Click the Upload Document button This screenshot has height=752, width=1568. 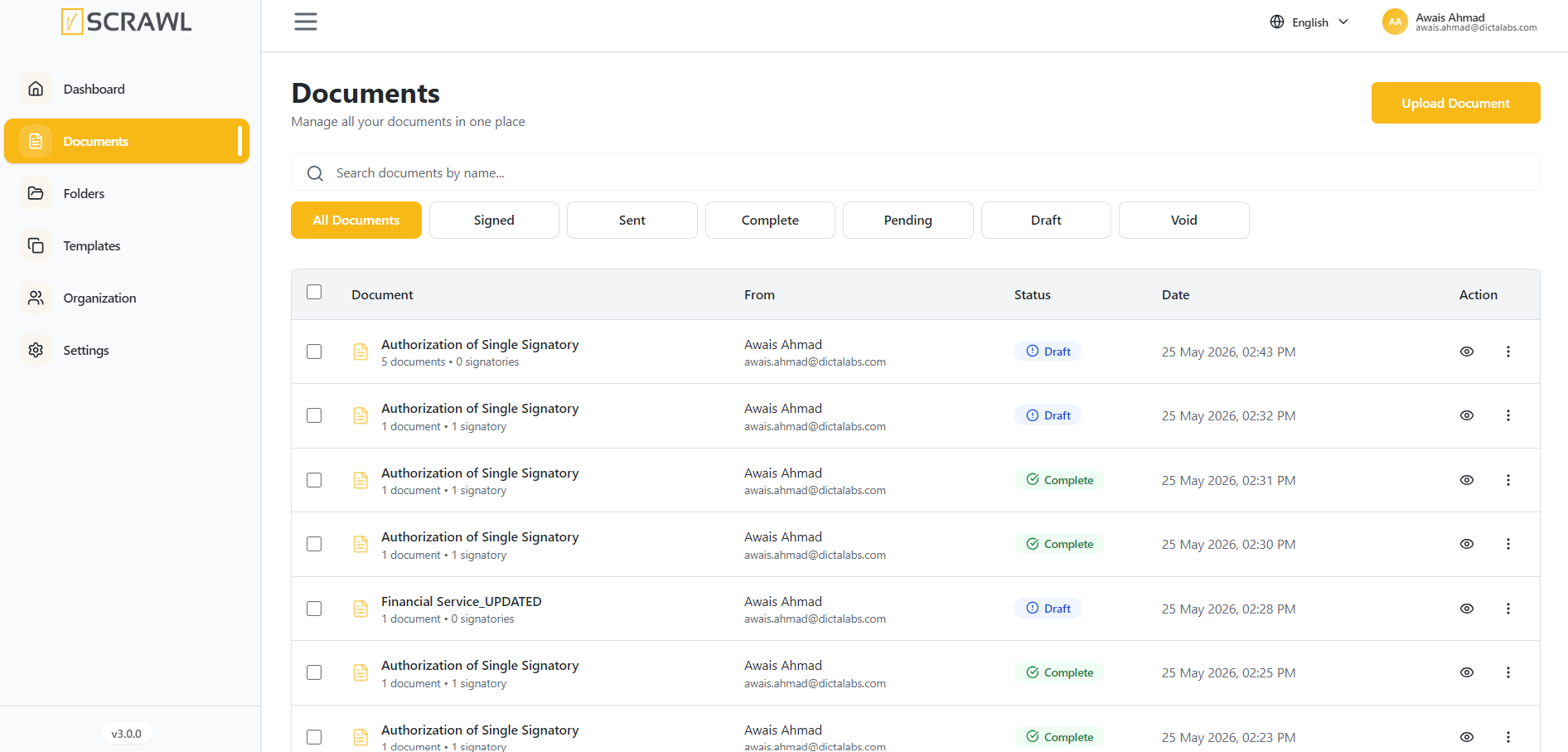1455,103
